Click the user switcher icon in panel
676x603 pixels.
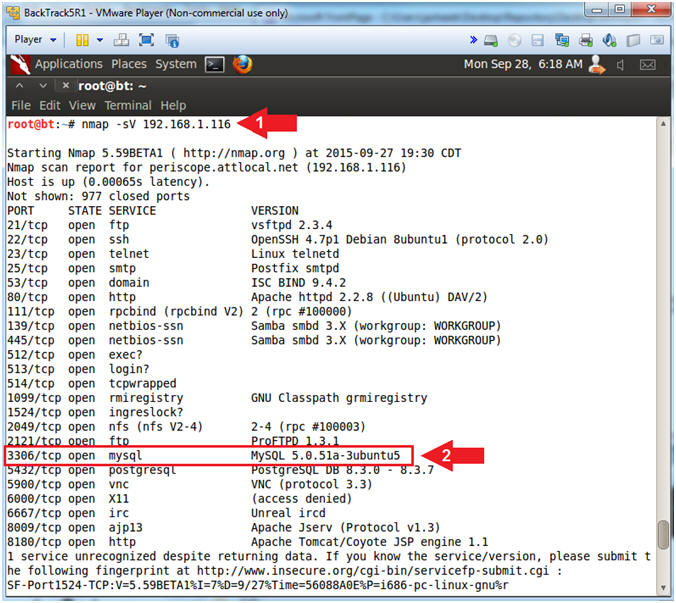pos(597,65)
